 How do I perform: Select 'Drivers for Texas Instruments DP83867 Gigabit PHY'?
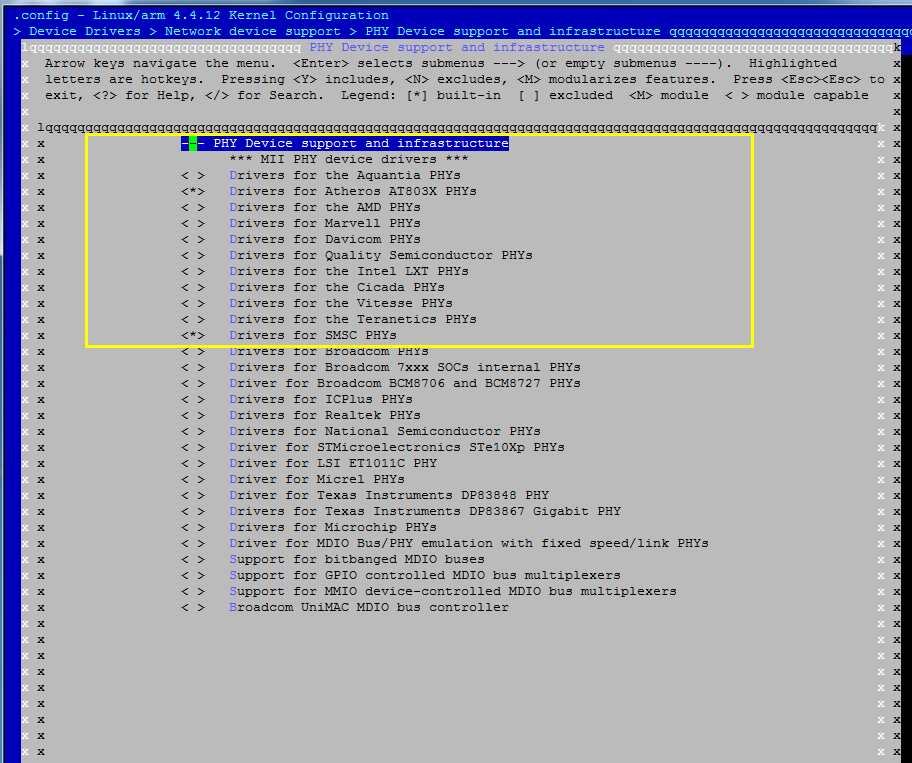pos(425,511)
